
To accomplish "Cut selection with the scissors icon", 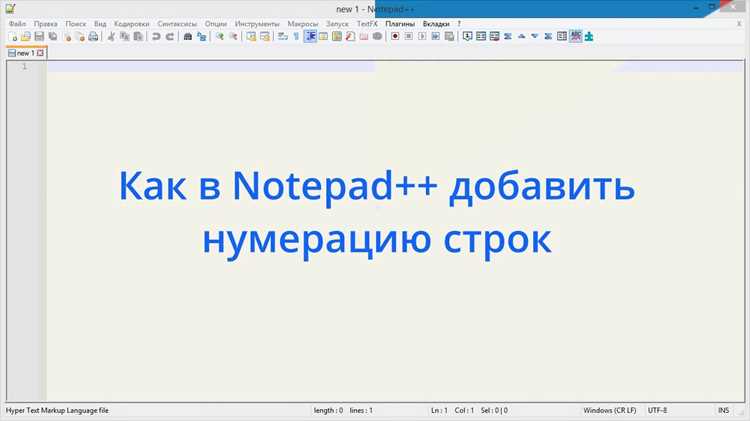I will pyautogui.click(x=111, y=36).
